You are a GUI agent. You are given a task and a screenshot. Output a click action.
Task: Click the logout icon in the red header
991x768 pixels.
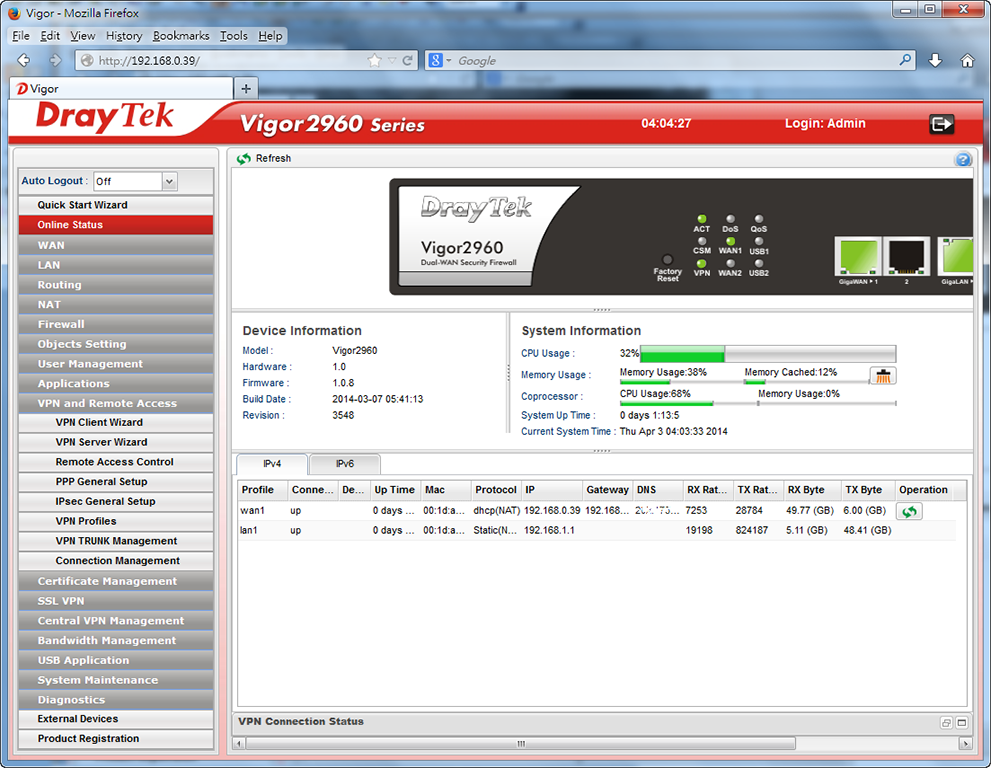coord(941,124)
